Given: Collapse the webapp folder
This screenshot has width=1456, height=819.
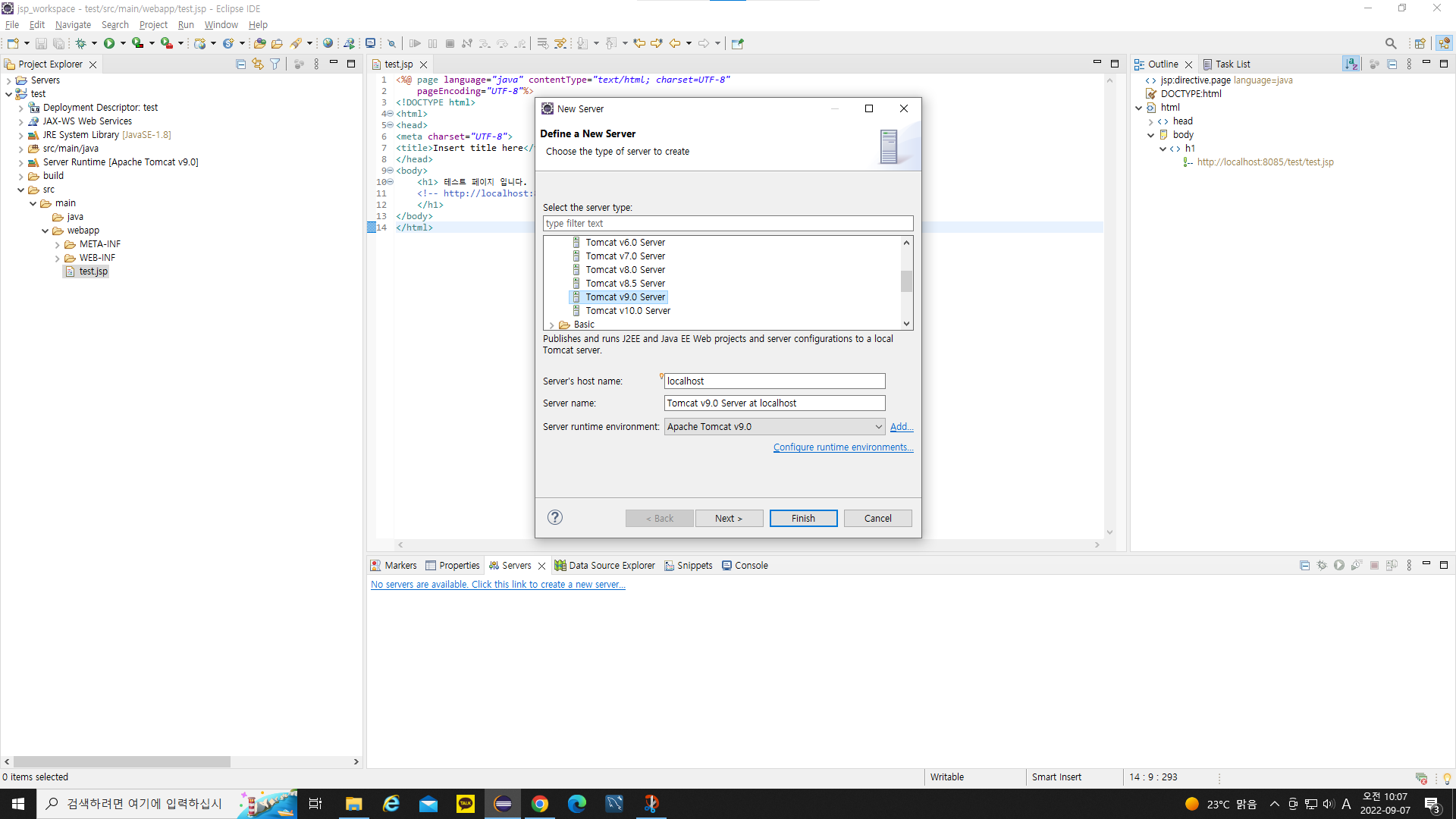Looking at the screenshot, I should (45, 231).
